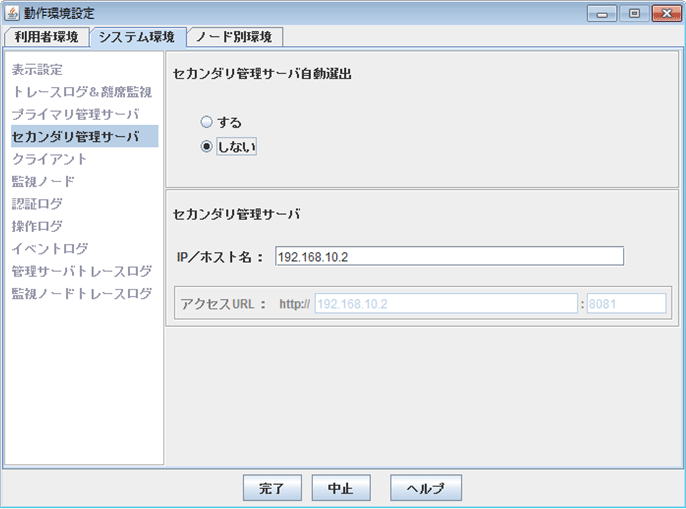Open the ノード別環境 tab

pyautogui.click(x=234, y=37)
